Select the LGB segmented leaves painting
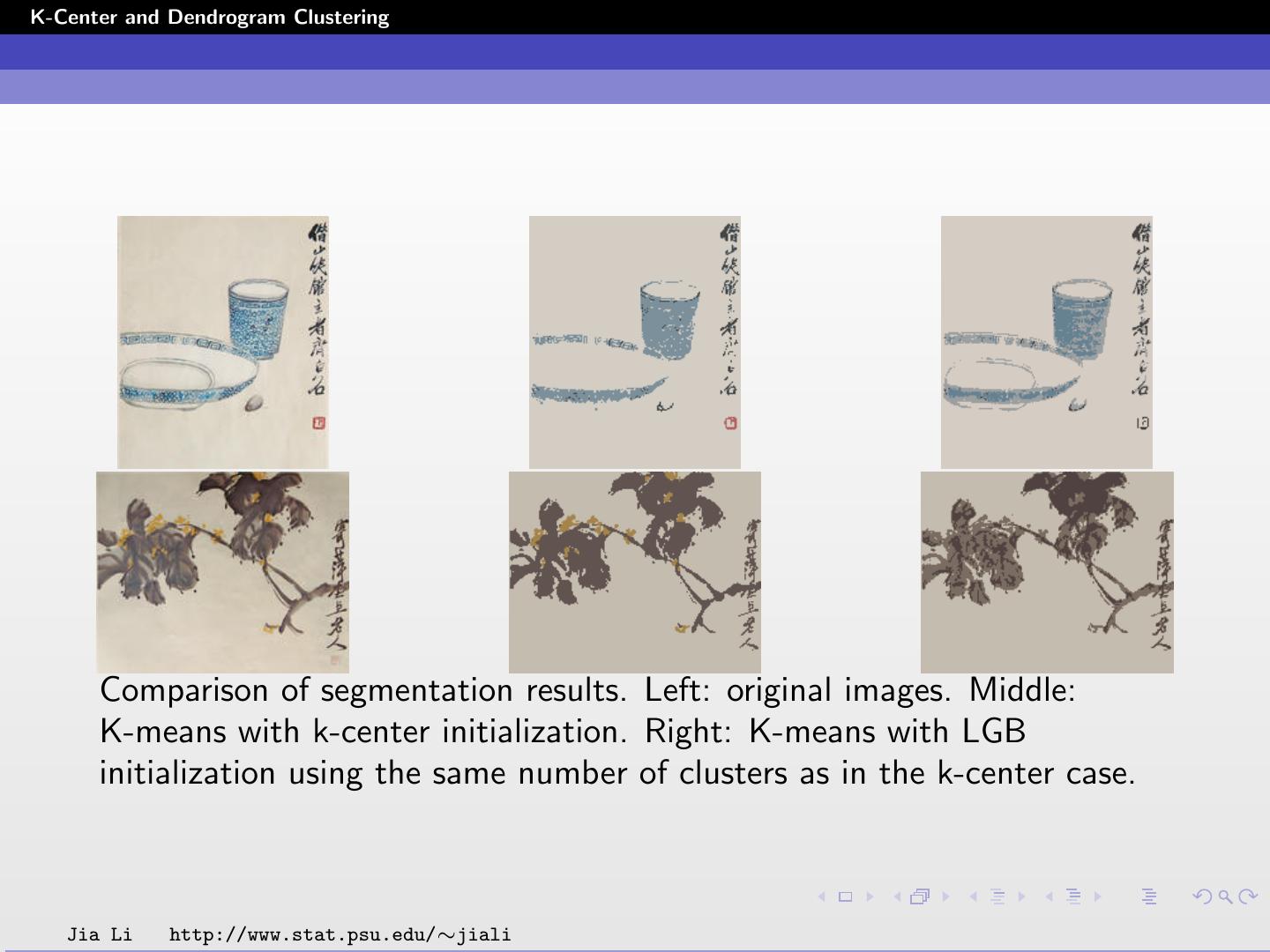Image resolution: width=1270 pixels, height=952 pixels. coord(1047,572)
